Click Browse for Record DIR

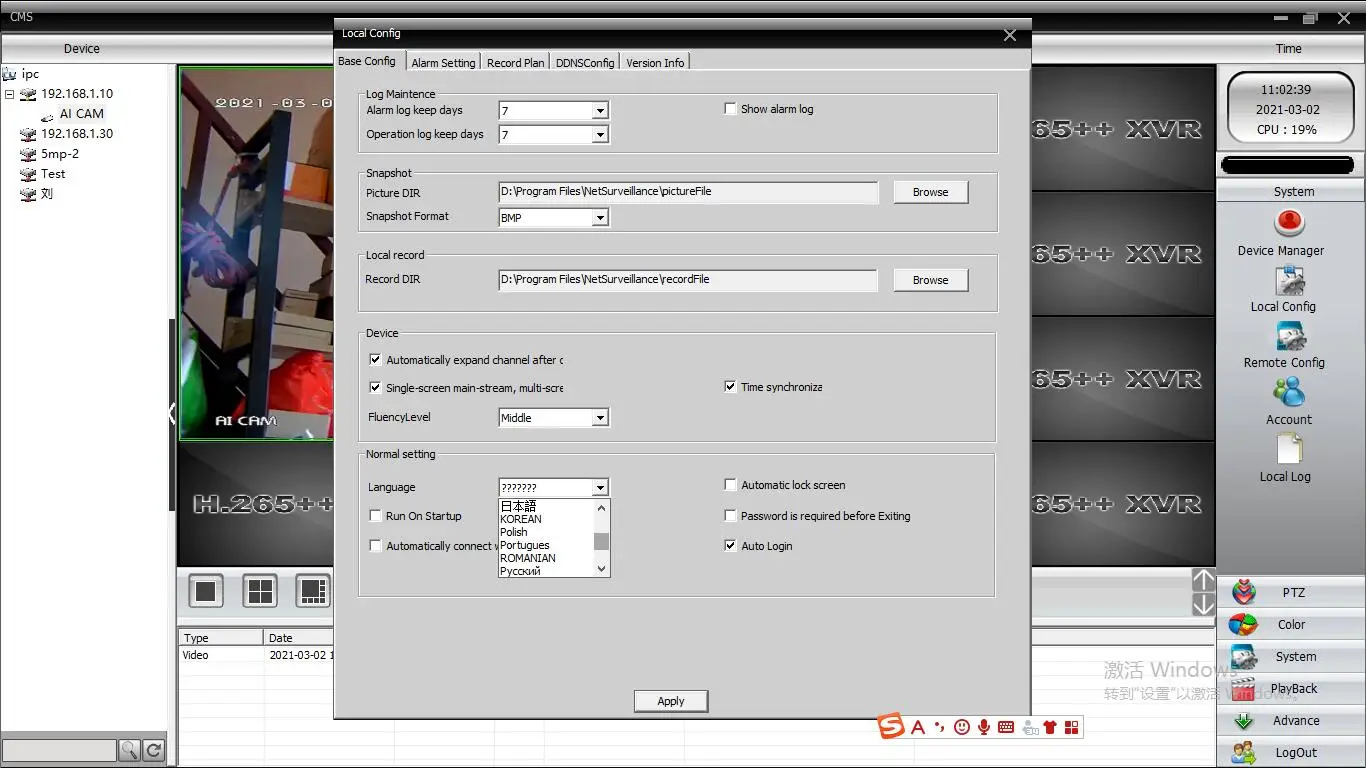(x=930, y=280)
